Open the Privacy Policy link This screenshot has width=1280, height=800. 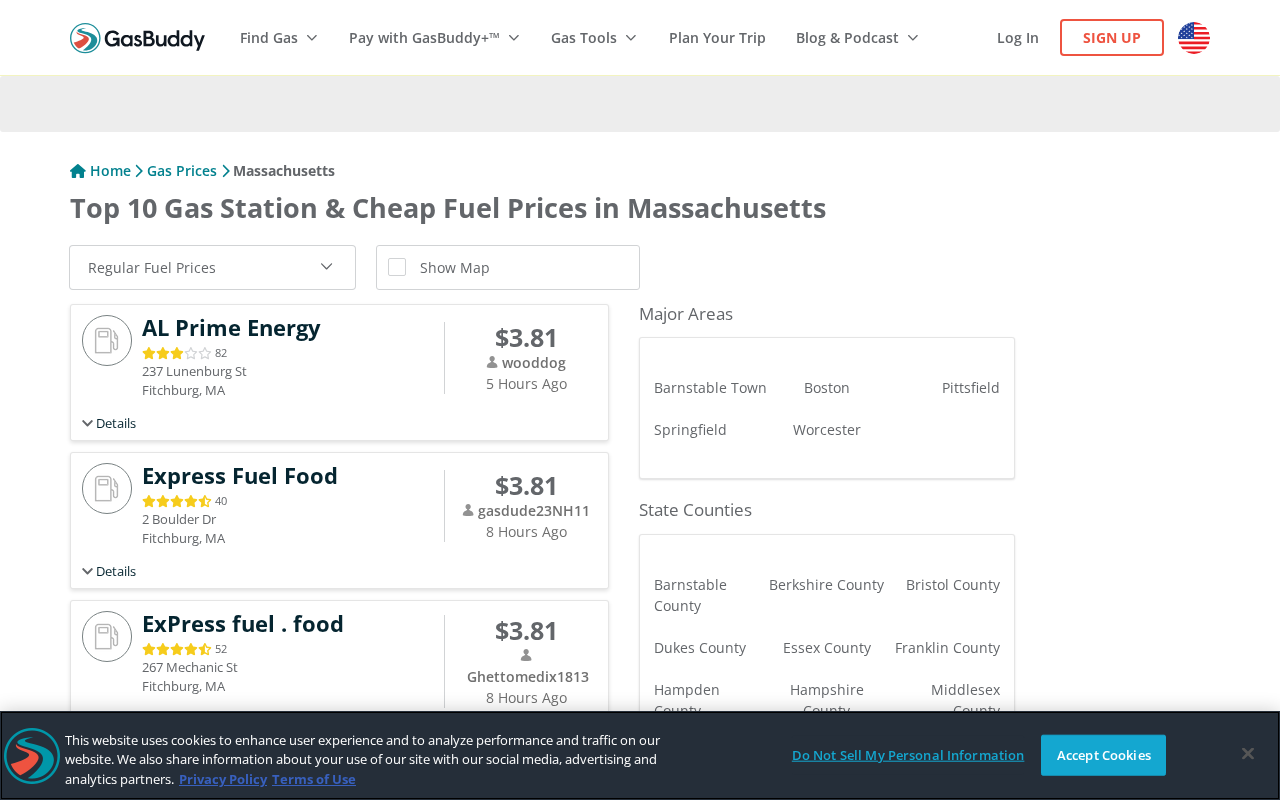pos(223,779)
